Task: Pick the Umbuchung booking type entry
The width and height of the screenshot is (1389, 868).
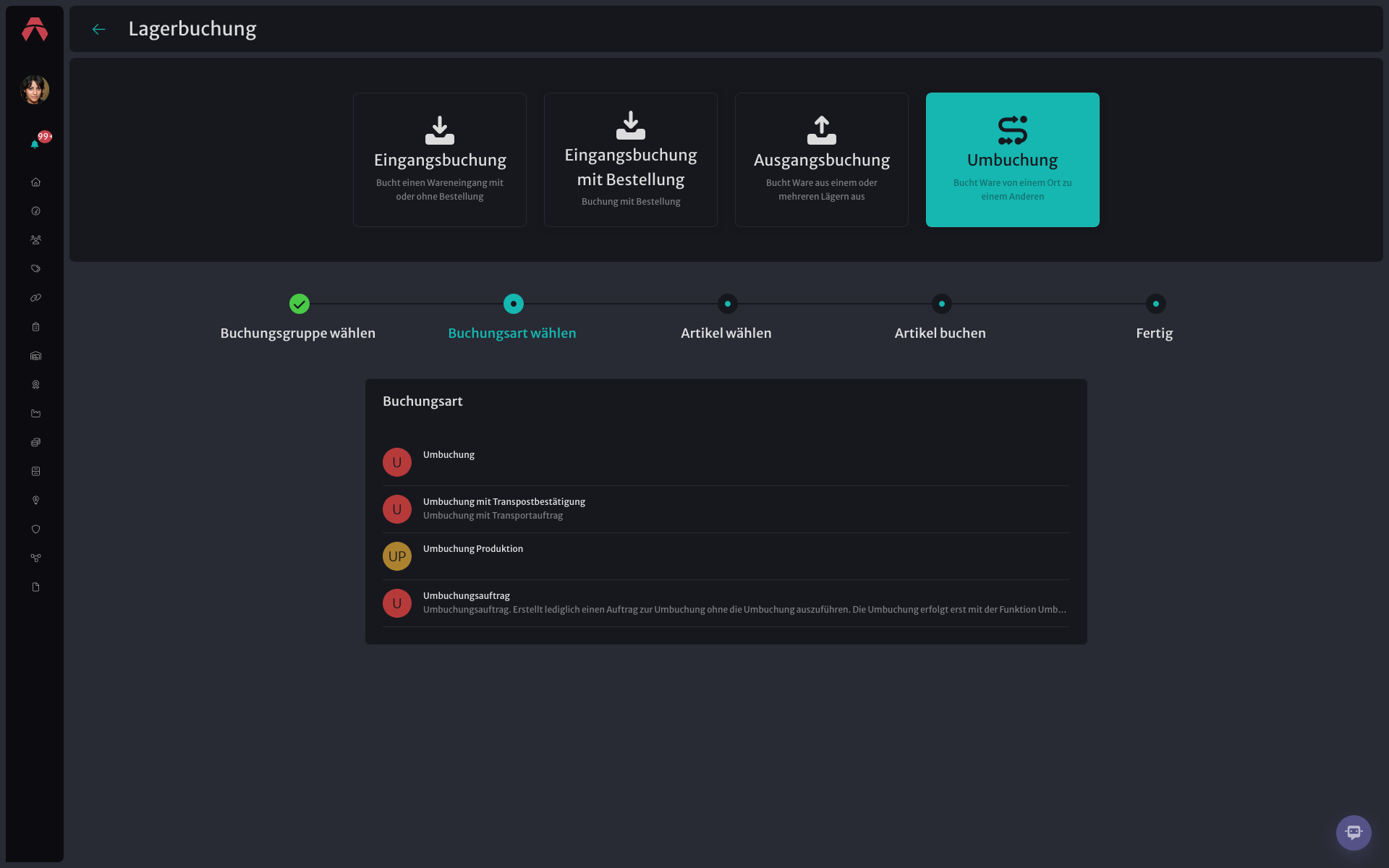Action: pos(726,462)
